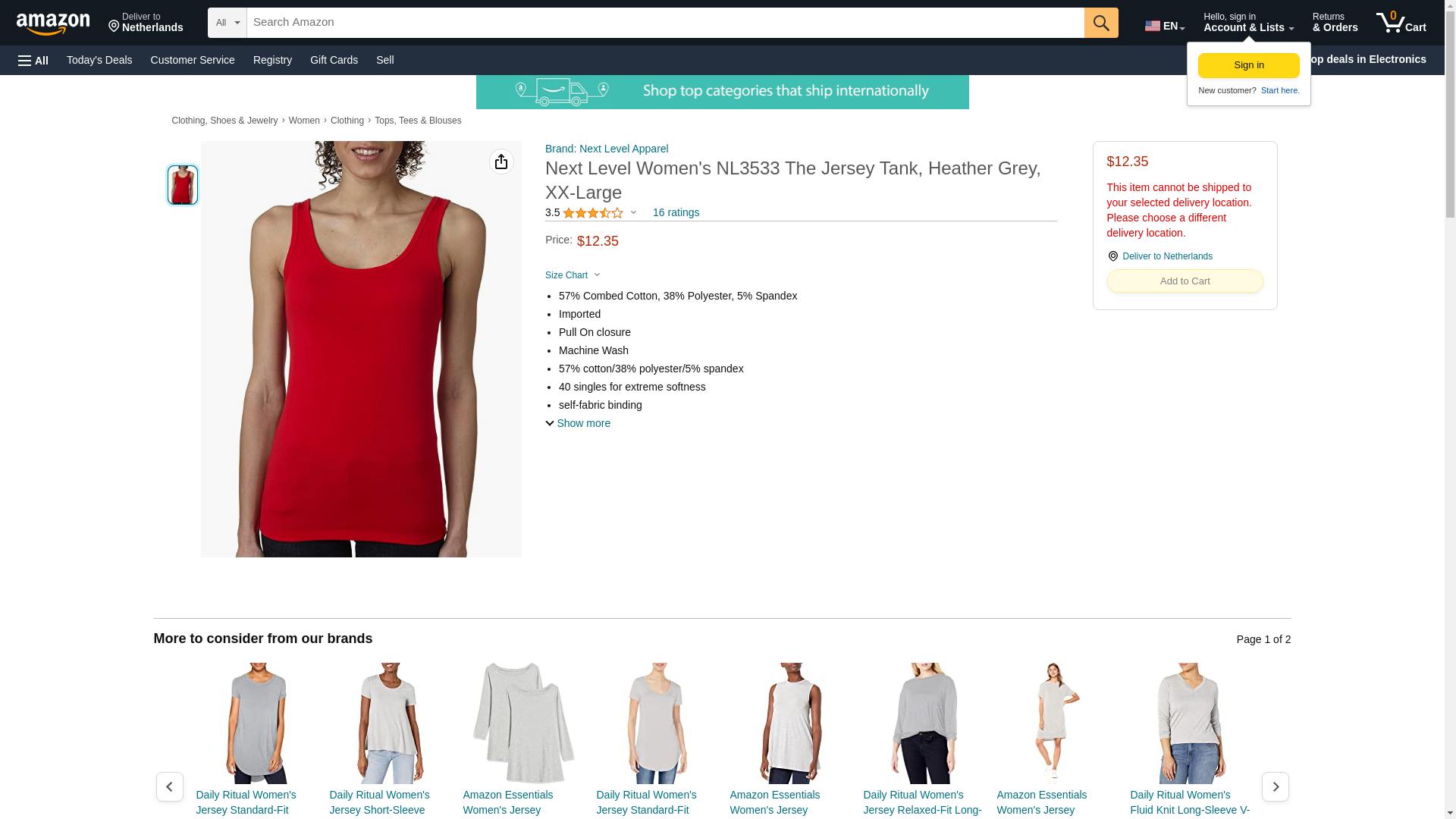Click the yellow Sign in button
This screenshot has height=819, width=1456.
click(1248, 65)
